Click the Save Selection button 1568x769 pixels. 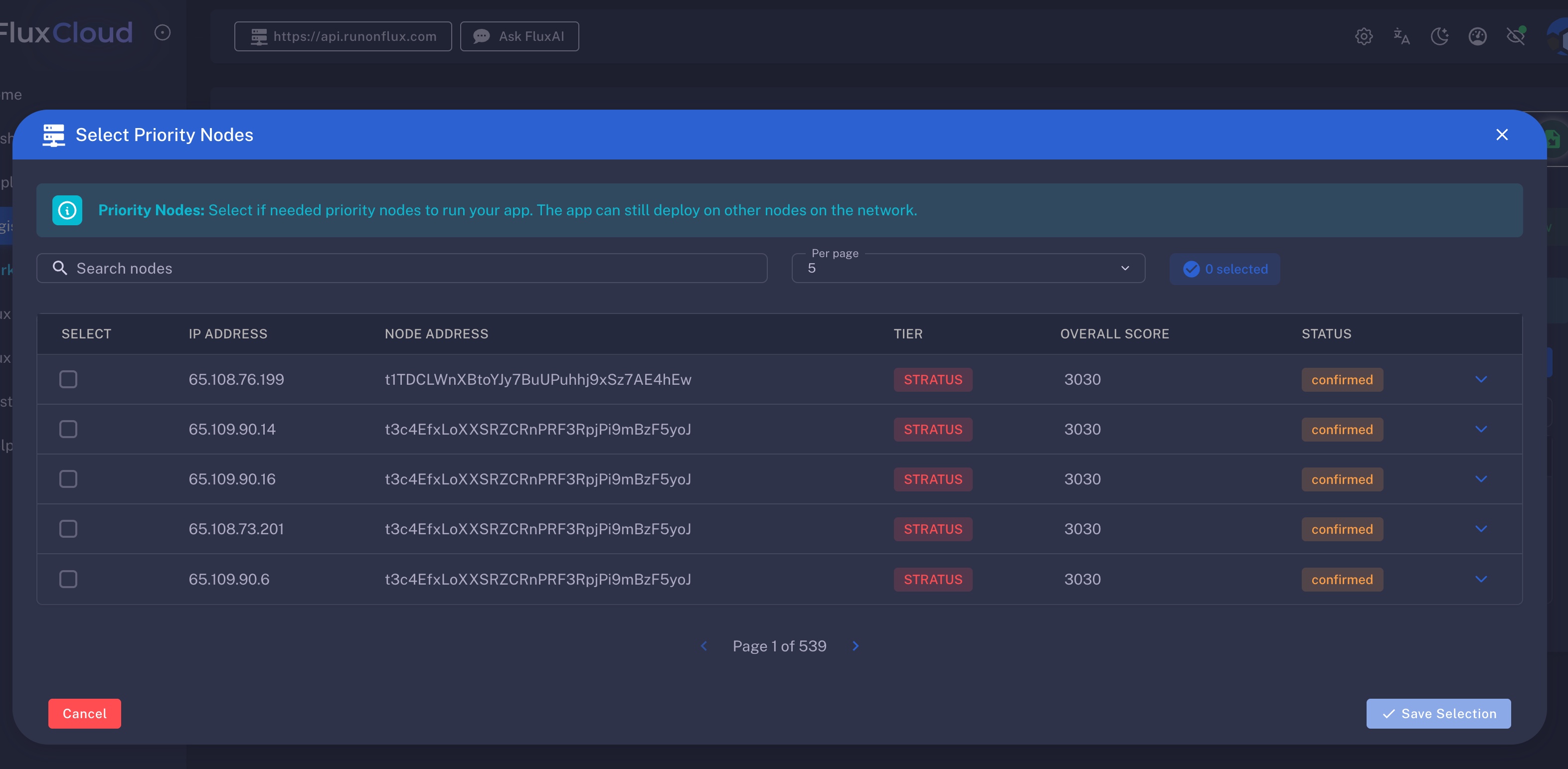(1438, 714)
